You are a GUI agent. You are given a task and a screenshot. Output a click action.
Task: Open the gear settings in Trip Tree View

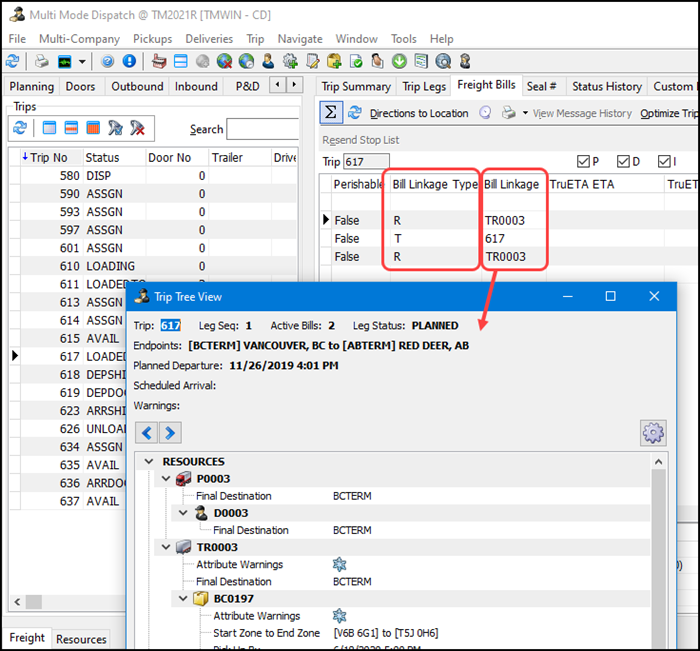tap(653, 433)
